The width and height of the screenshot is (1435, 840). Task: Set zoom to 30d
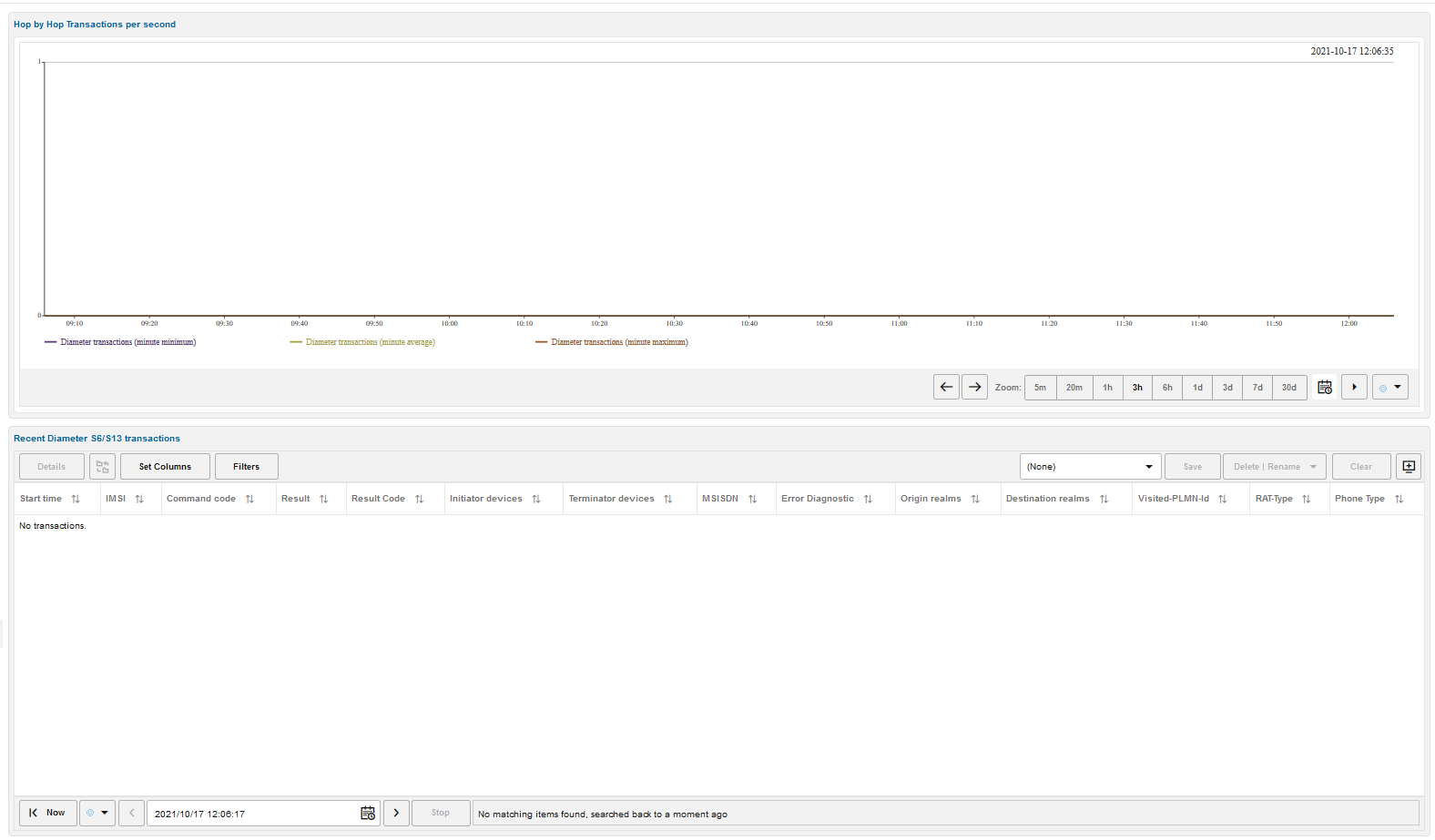(x=1289, y=387)
